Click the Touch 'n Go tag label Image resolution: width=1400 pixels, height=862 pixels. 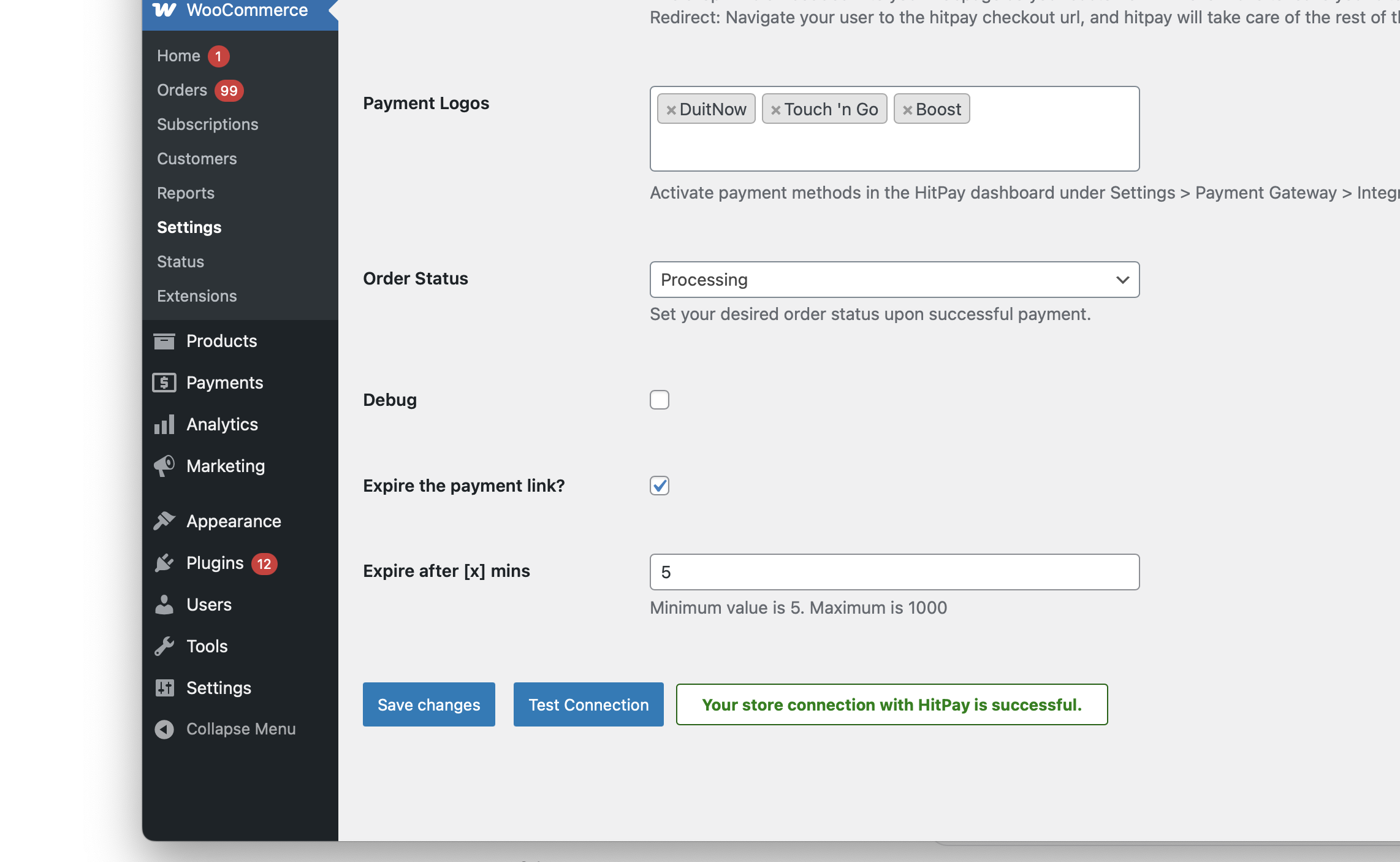click(831, 109)
